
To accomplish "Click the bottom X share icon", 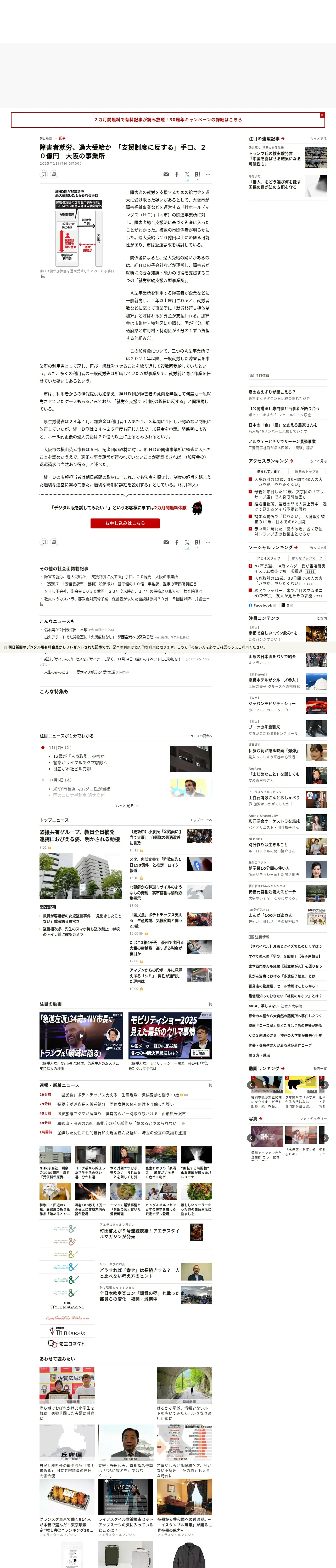I will pos(187,542).
